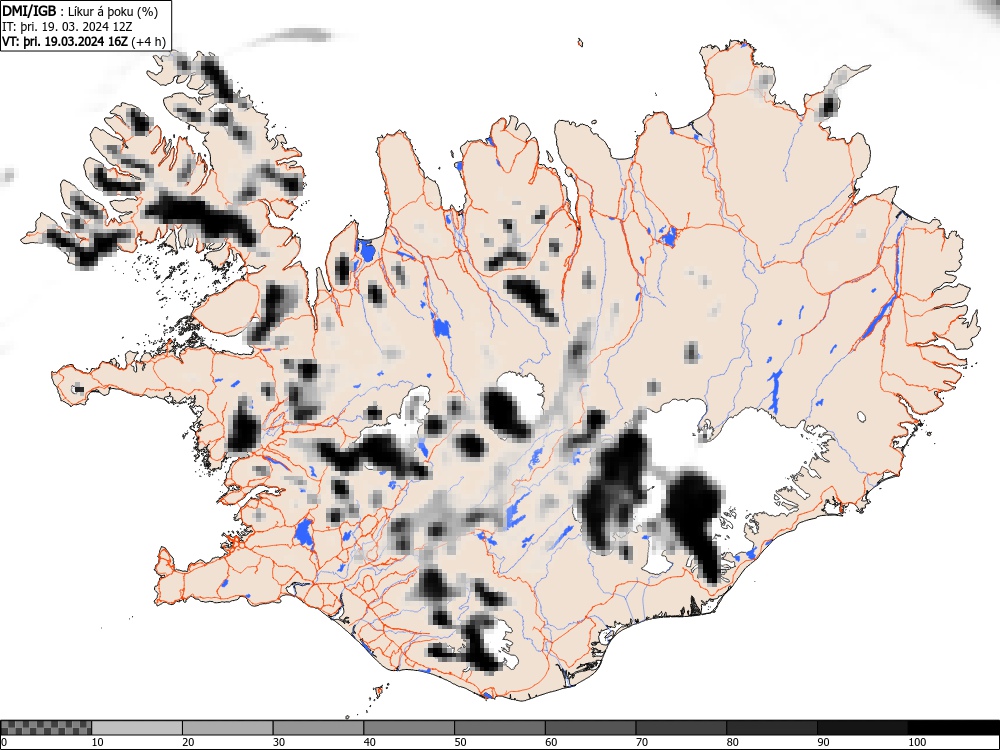Click the legend label '30'
The width and height of the screenshot is (1000, 750).
279,742
